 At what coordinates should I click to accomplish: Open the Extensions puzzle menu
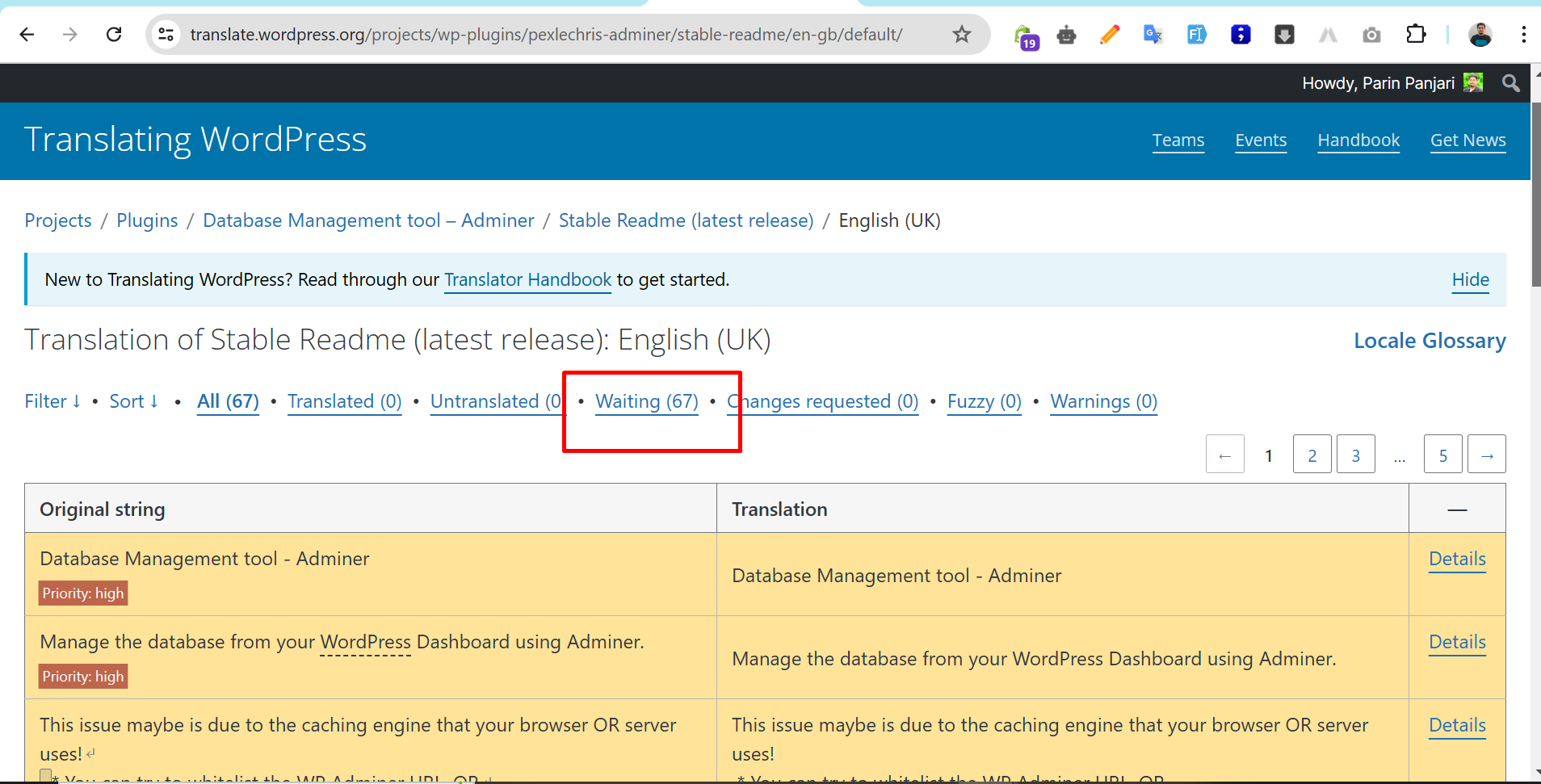coord(1416,35)
